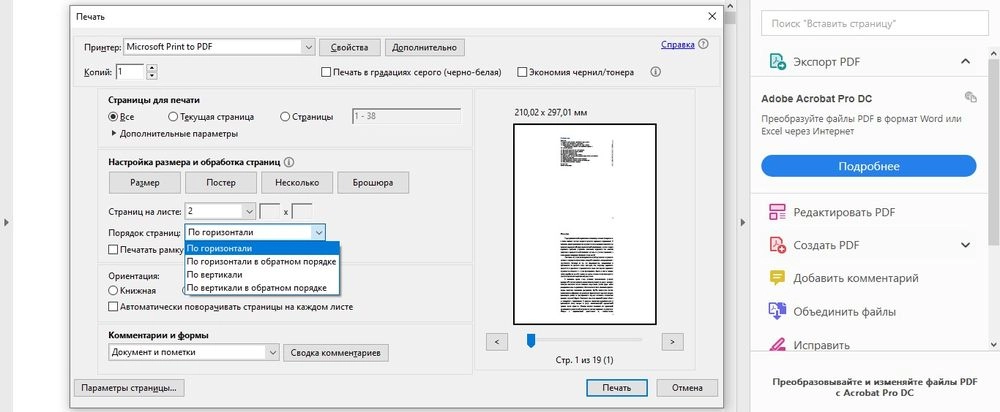Click the 'Печать' print button

617,387
